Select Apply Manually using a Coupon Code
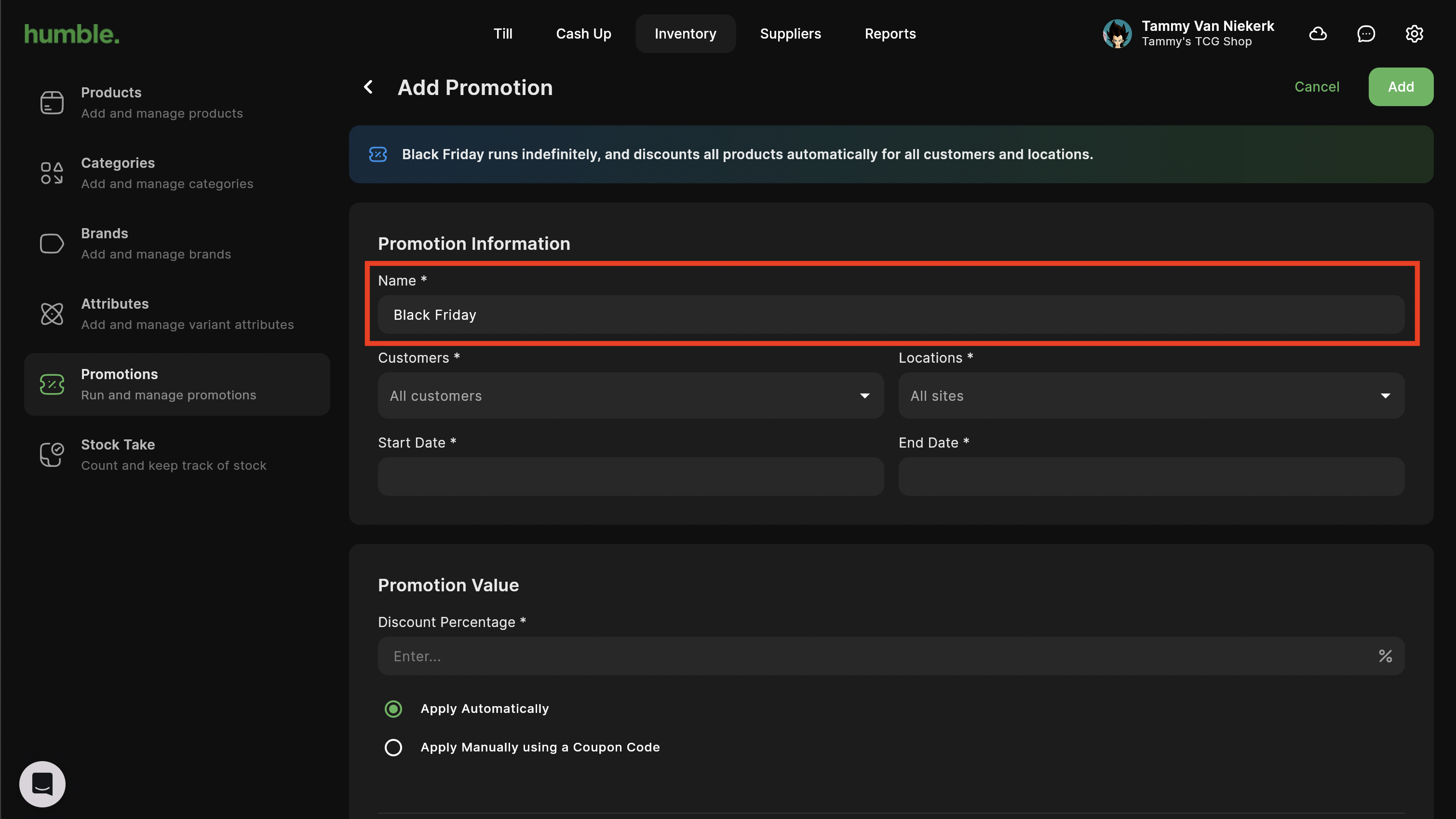Screen dimensions: 1456x819 point(393,747)
